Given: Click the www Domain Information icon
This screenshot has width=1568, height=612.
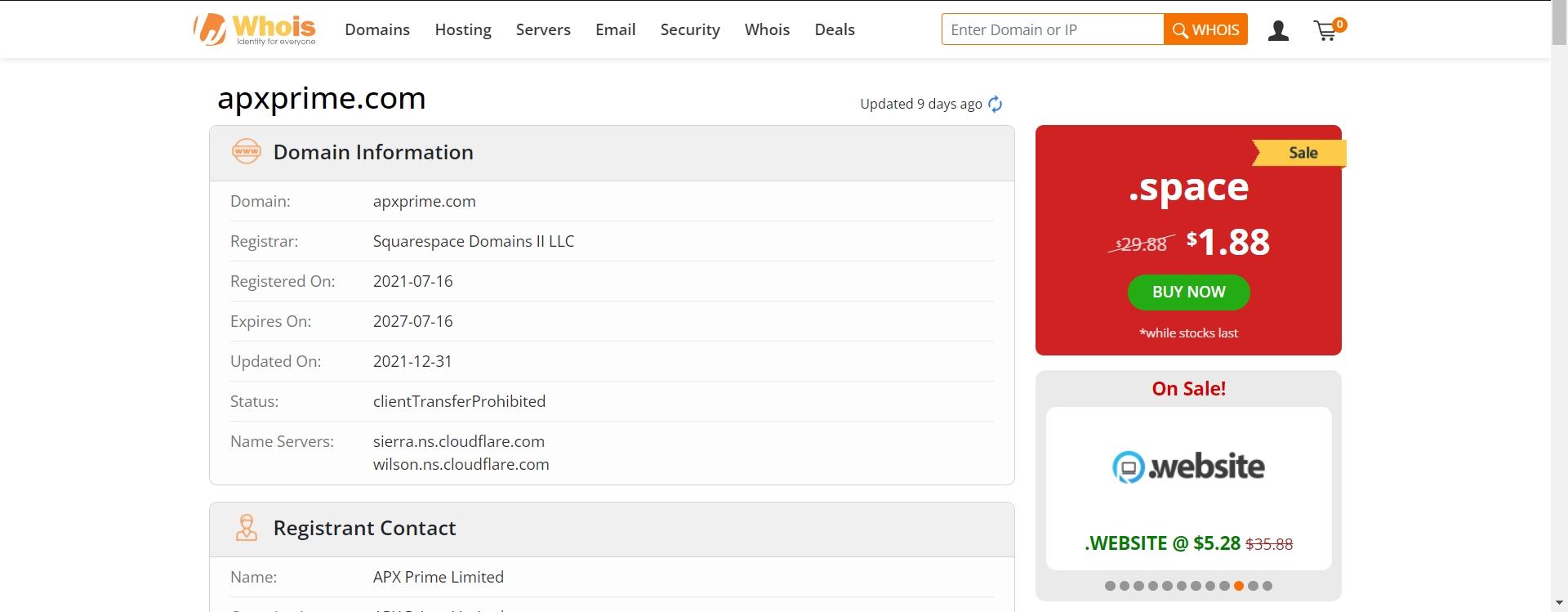Looking at the screenshot, I should coord(246,152).
